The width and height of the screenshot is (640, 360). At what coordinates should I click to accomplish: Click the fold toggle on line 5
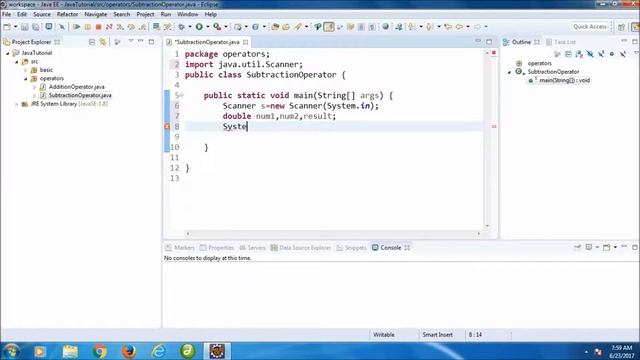click(x=182, y=96)
